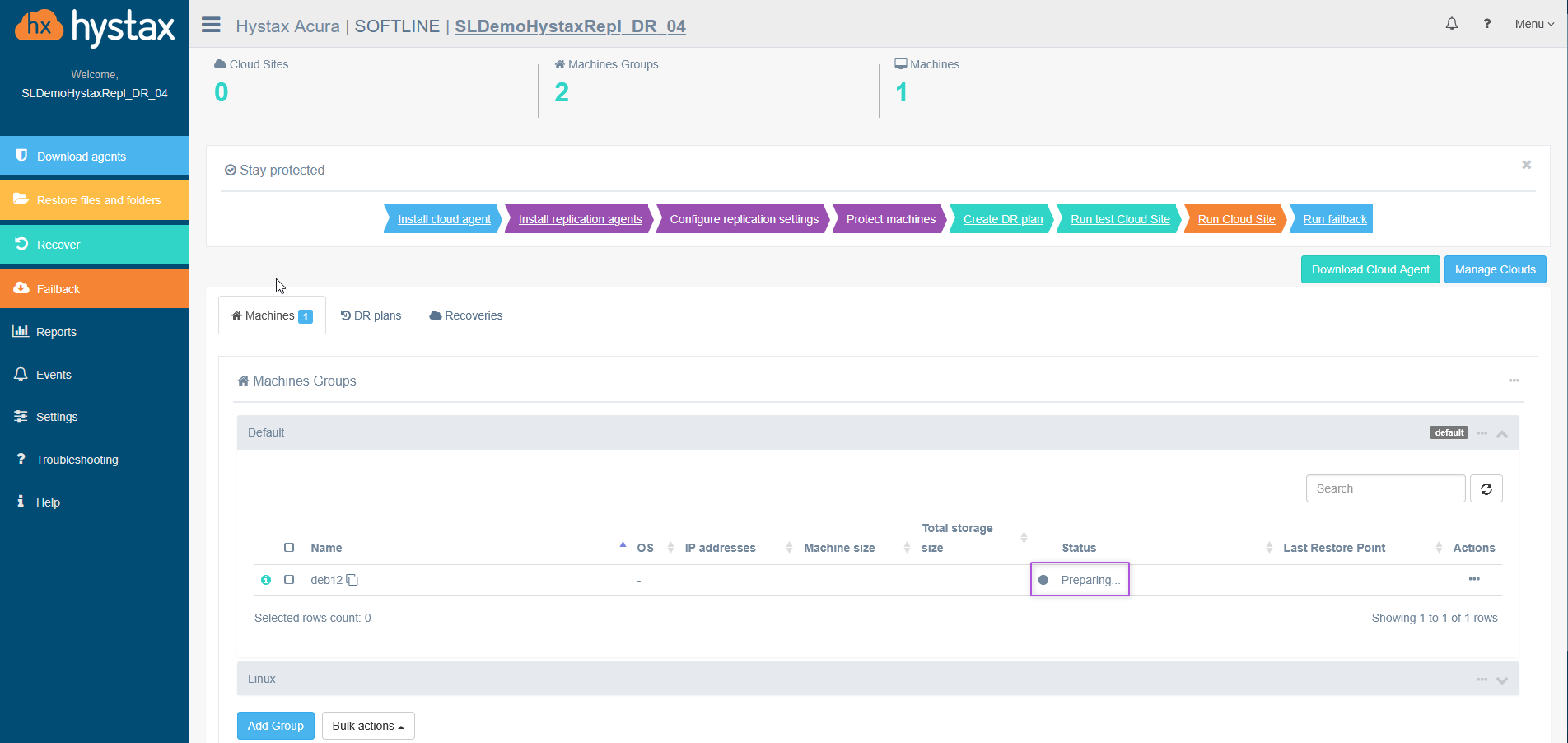Open notifications bell in header

[x=1451, y=24]
